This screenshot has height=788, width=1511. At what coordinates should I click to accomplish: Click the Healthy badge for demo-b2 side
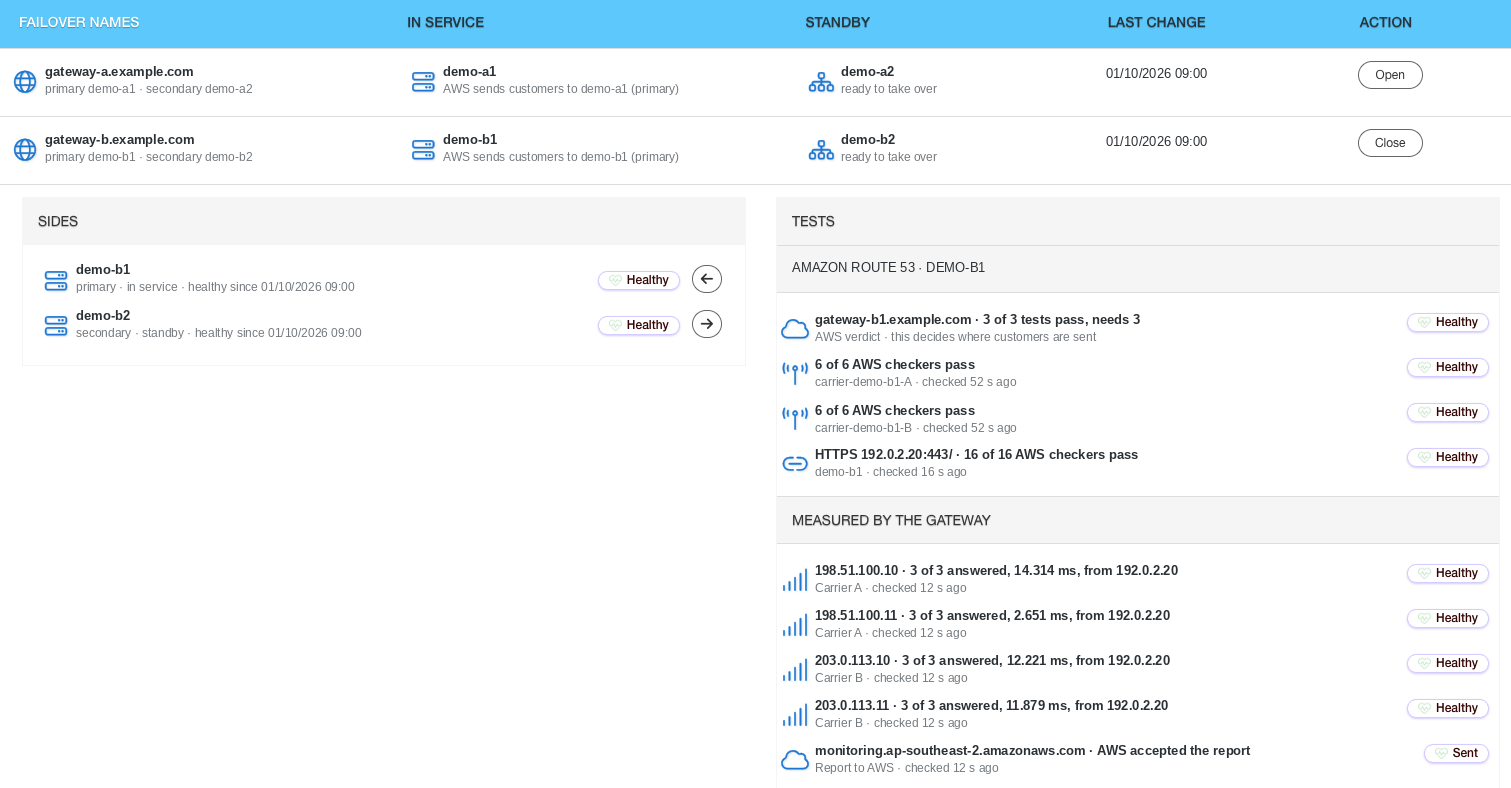[639, 325]
